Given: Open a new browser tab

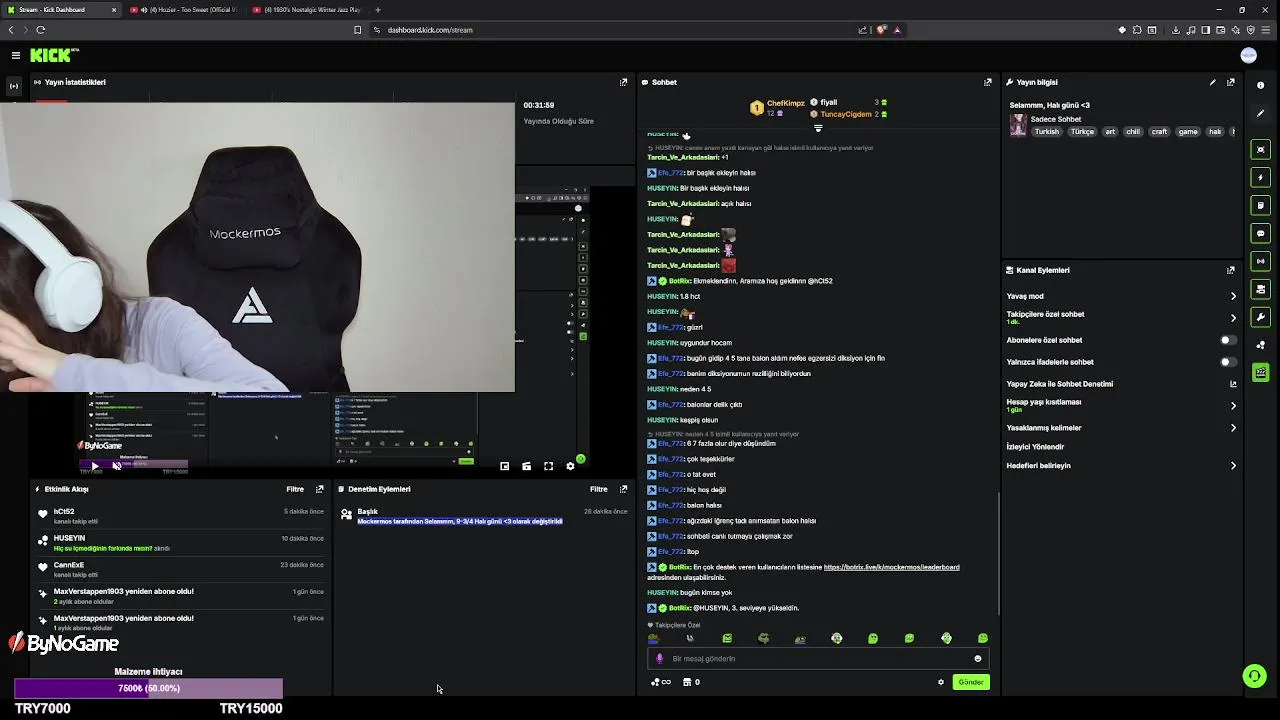Looking at the screenshot, I should coord(378,10).
